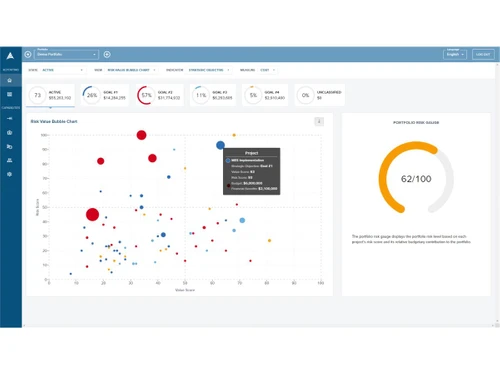Expand the Demo Portfolio dropdown
The width and height of the screenshot is (500, 375).
click(67, 54)
